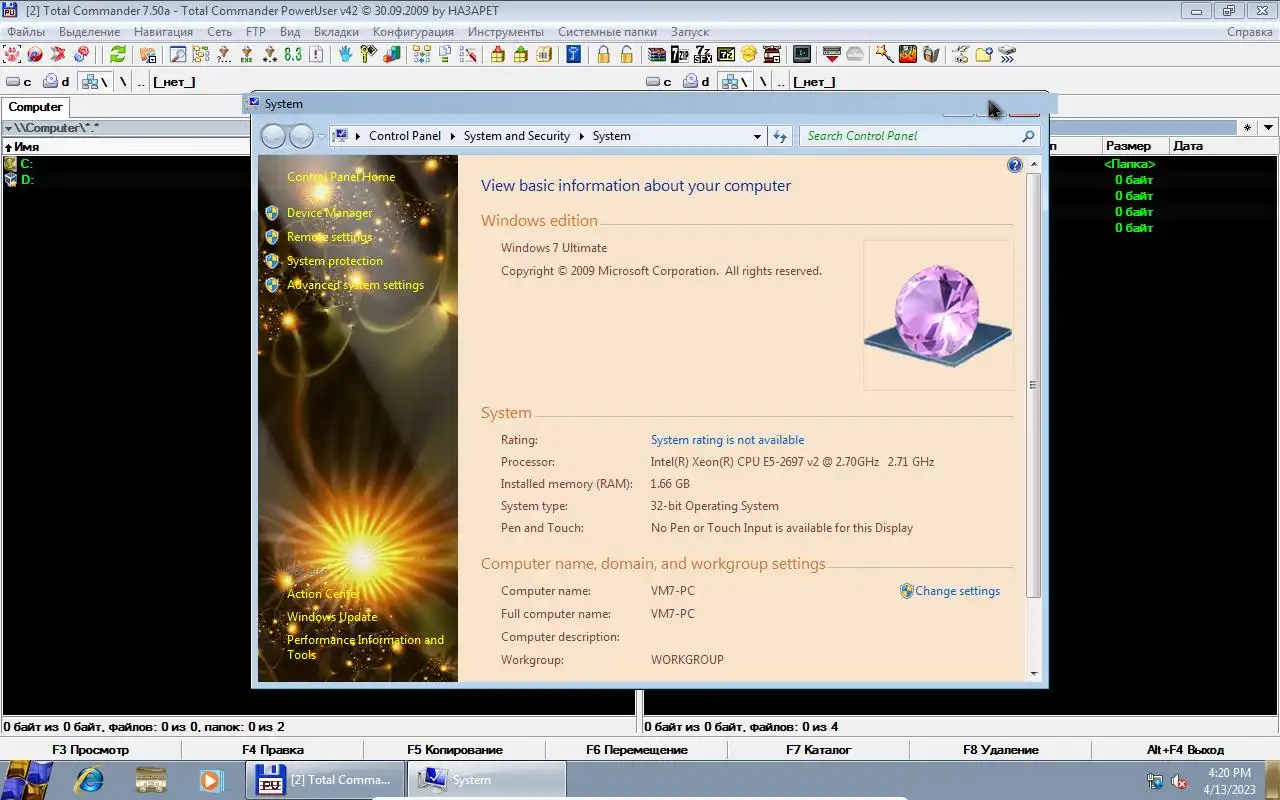Open the help icon in System window
1280x800 pixels.
tap(1015, 165)
